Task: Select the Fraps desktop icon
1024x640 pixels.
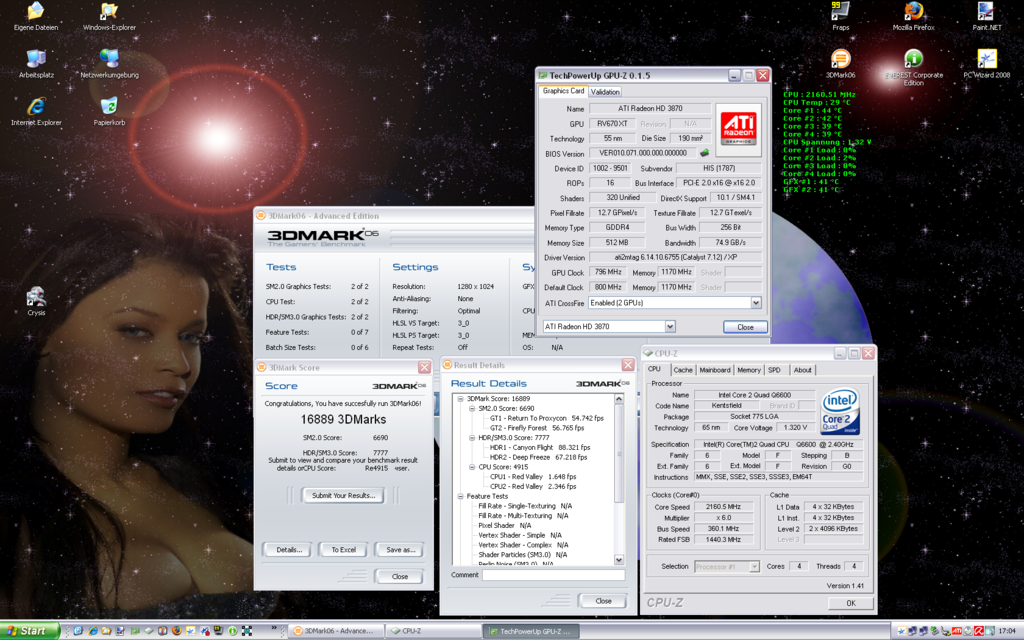Action: pyautogui.click(x=840, y=16)
